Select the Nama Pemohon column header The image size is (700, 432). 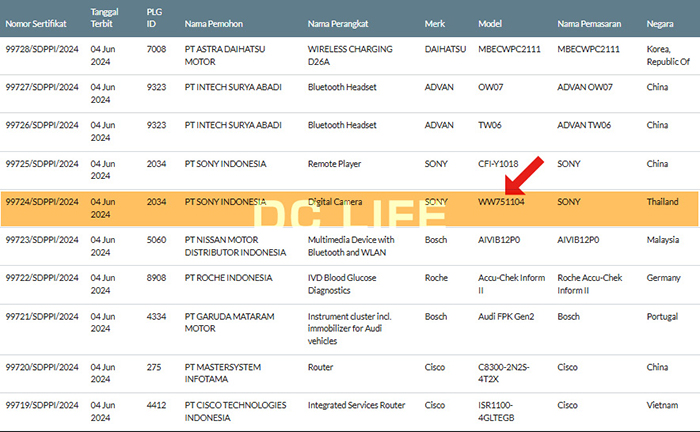point(214,24)
